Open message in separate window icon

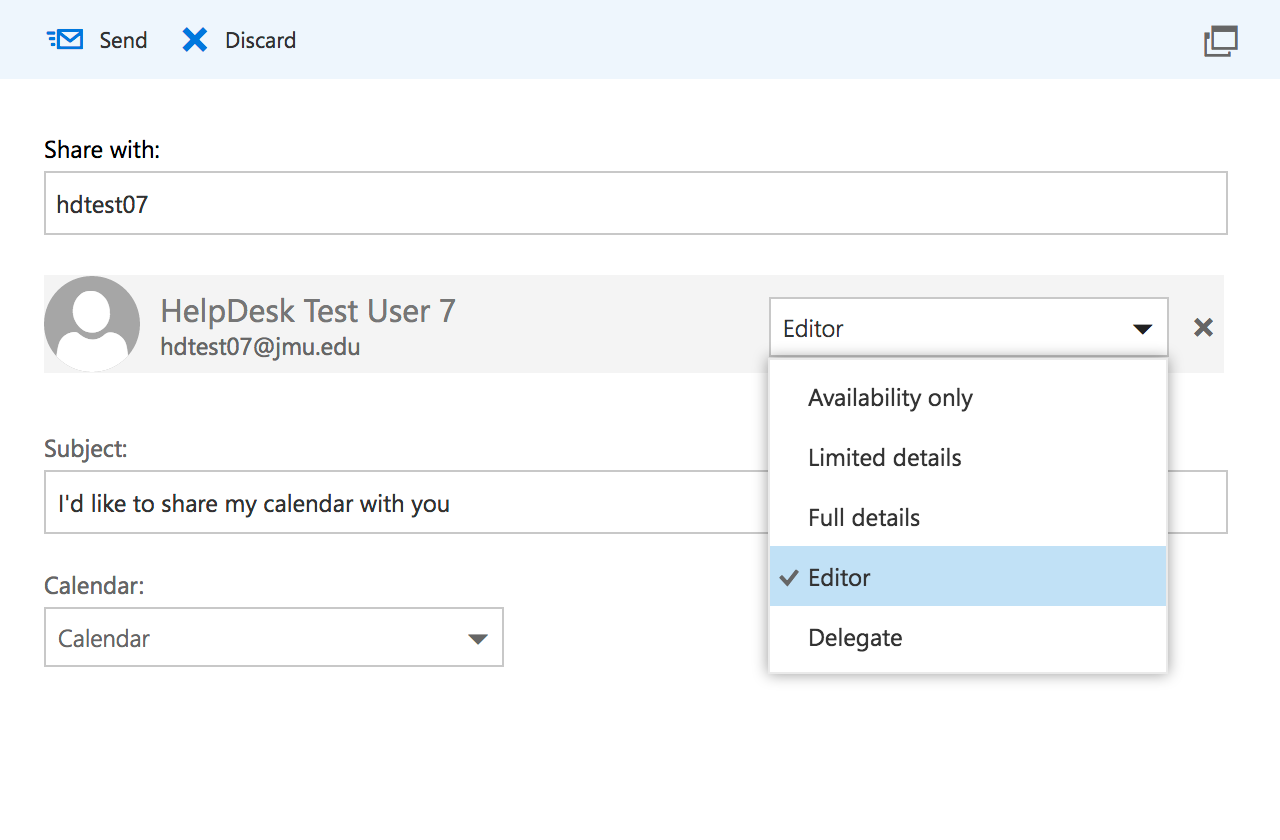[1220, 41]
